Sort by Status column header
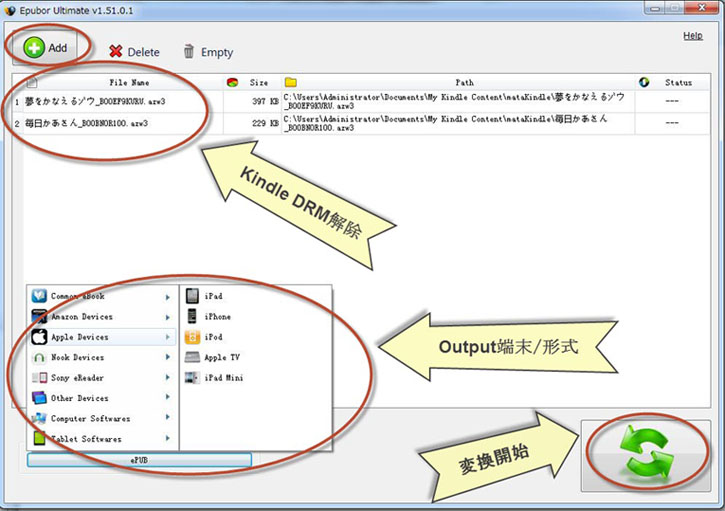 tap(678, 82)
